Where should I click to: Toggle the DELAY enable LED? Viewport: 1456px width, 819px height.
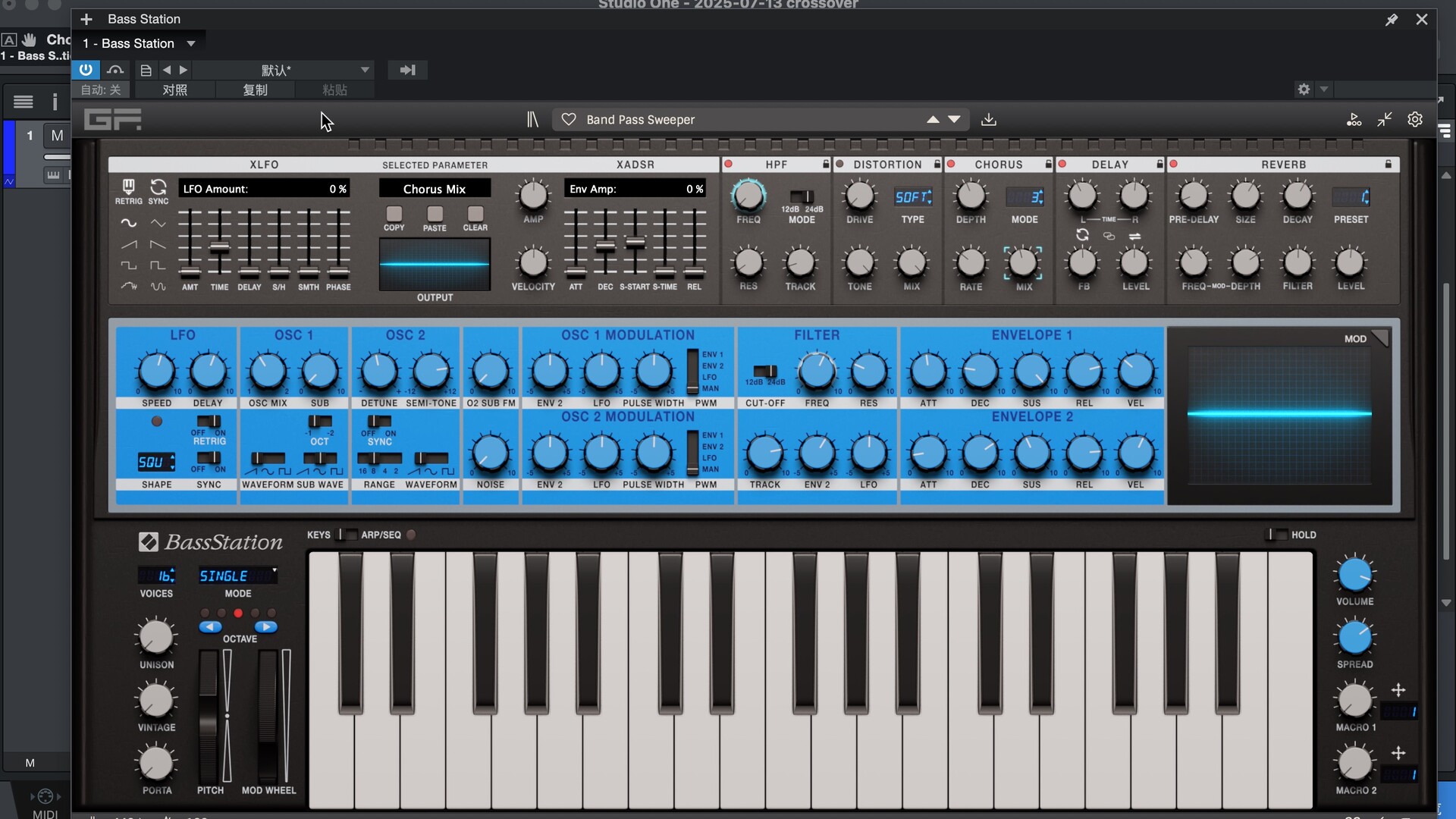[x=1062, y=165]
